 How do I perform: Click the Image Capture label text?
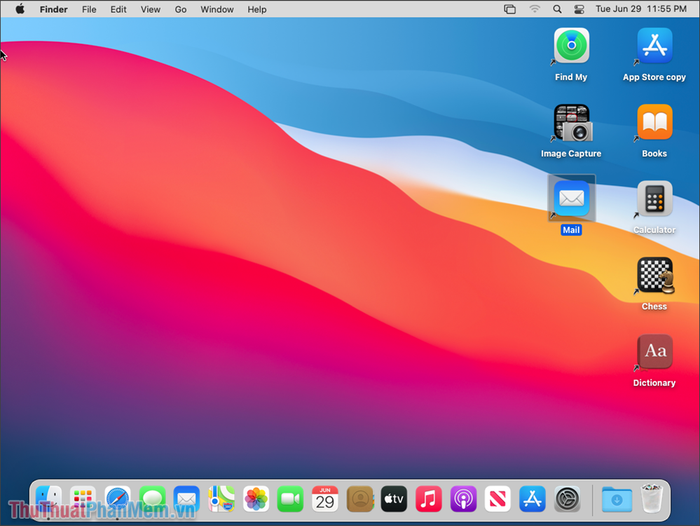[571, 154]
